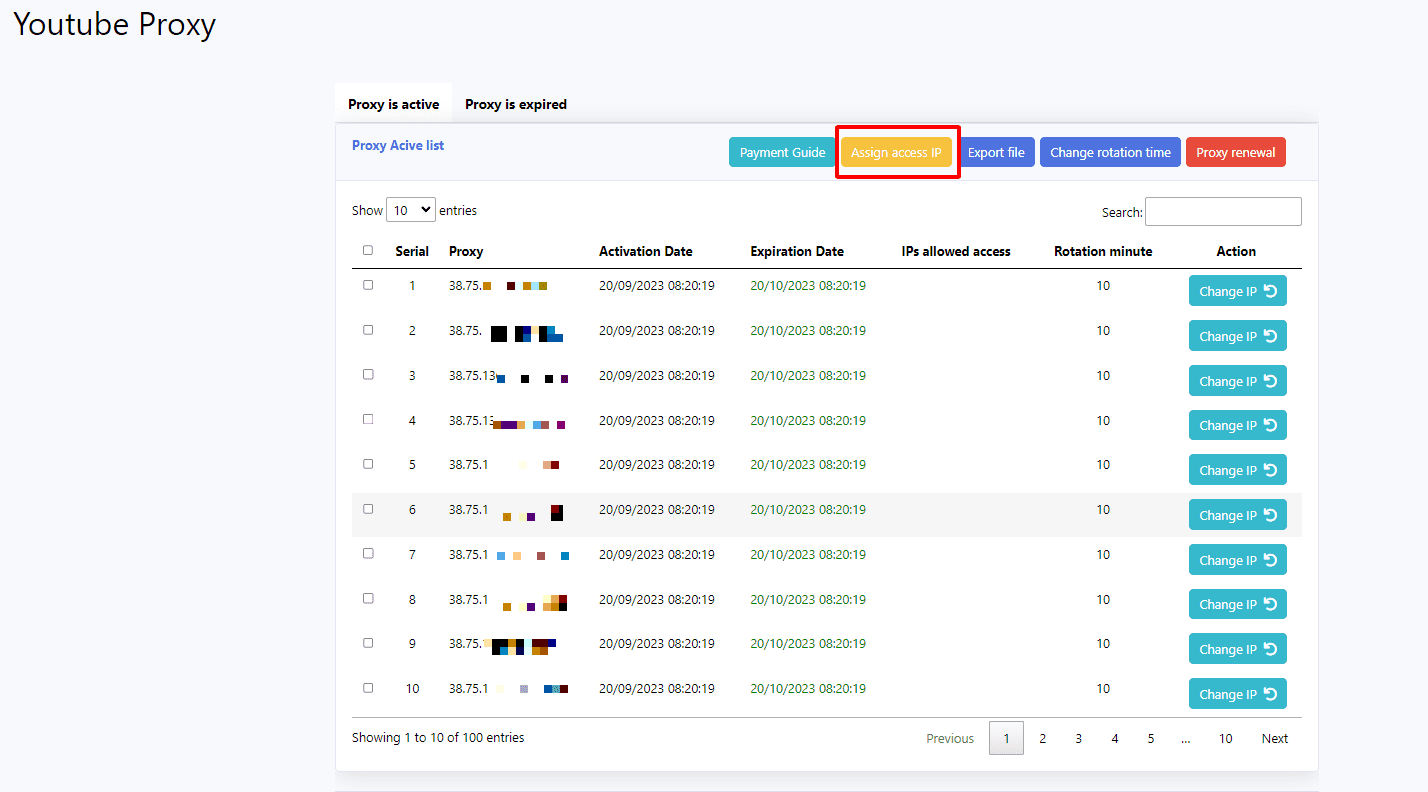1428x792 pixels.
Task: Open the Payment Guide button
Action: click(783, 152)
